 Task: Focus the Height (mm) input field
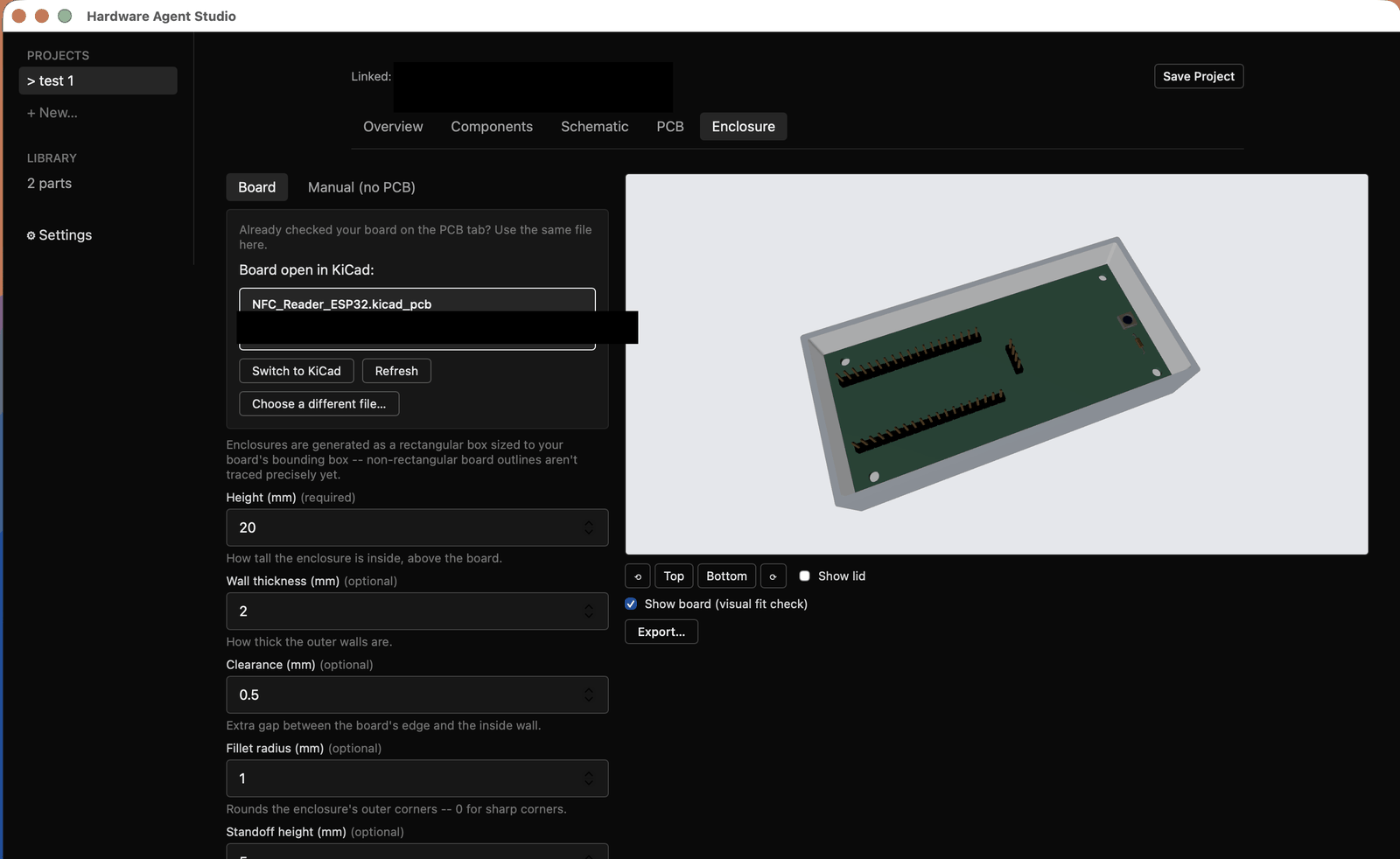coord(417,527)
